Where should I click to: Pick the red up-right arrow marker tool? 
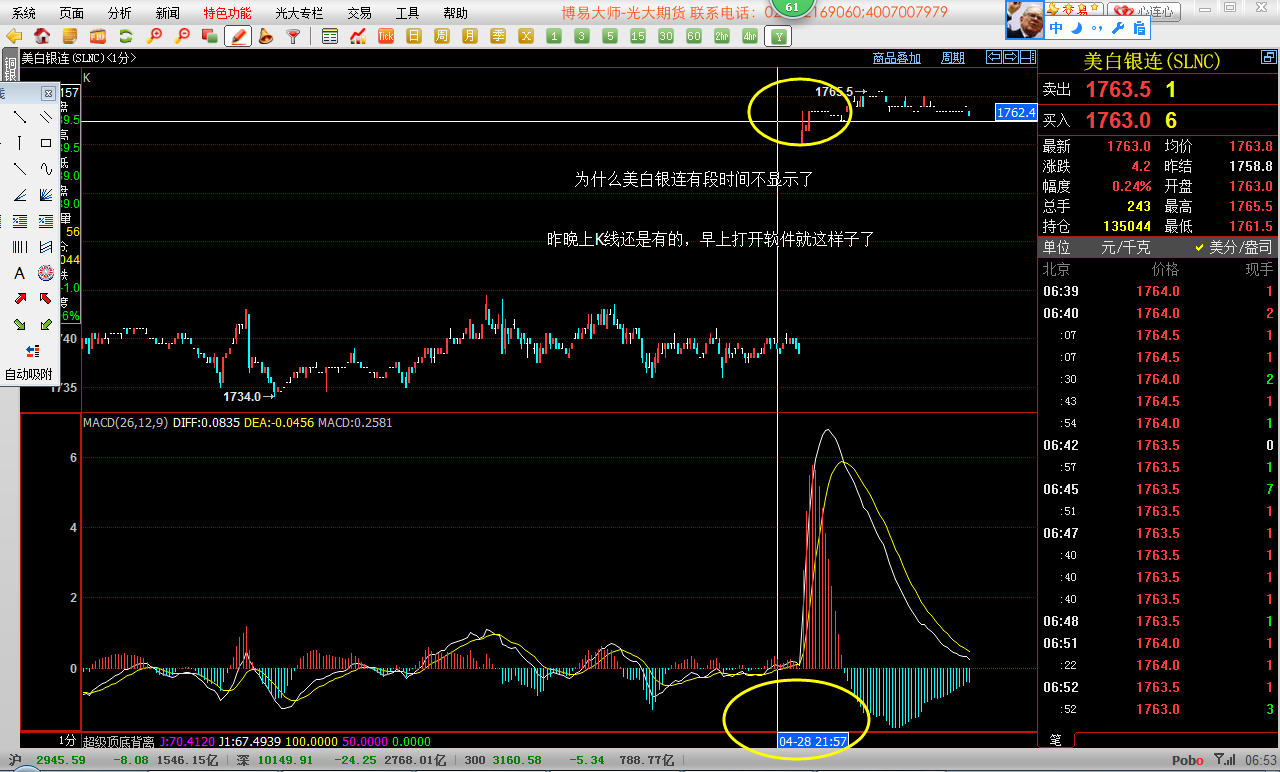pyautogui.click(x=19, y=298)
